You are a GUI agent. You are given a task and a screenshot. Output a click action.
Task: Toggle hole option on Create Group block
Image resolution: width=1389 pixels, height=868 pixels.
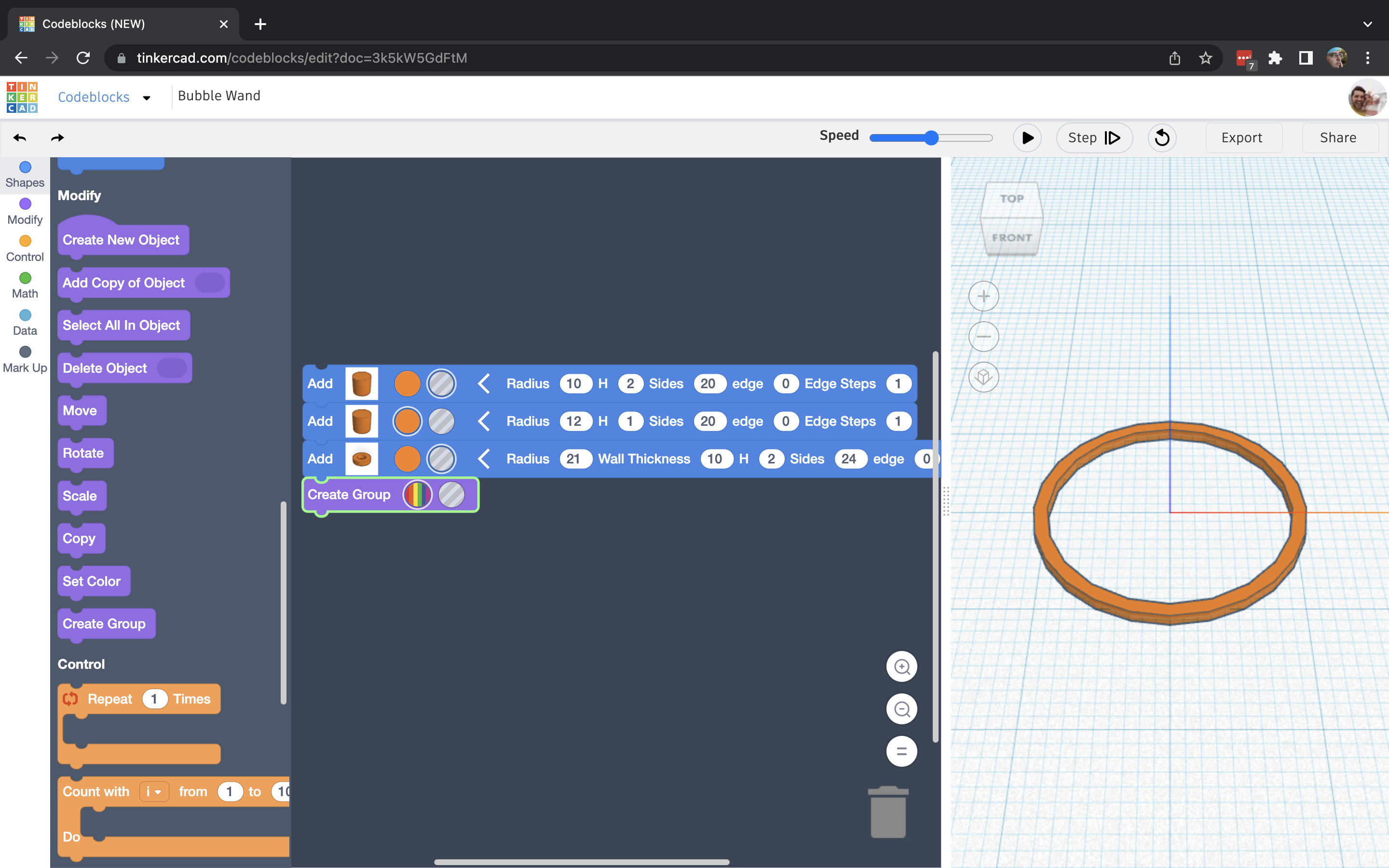pyautogui.click(x=451, y=495)
